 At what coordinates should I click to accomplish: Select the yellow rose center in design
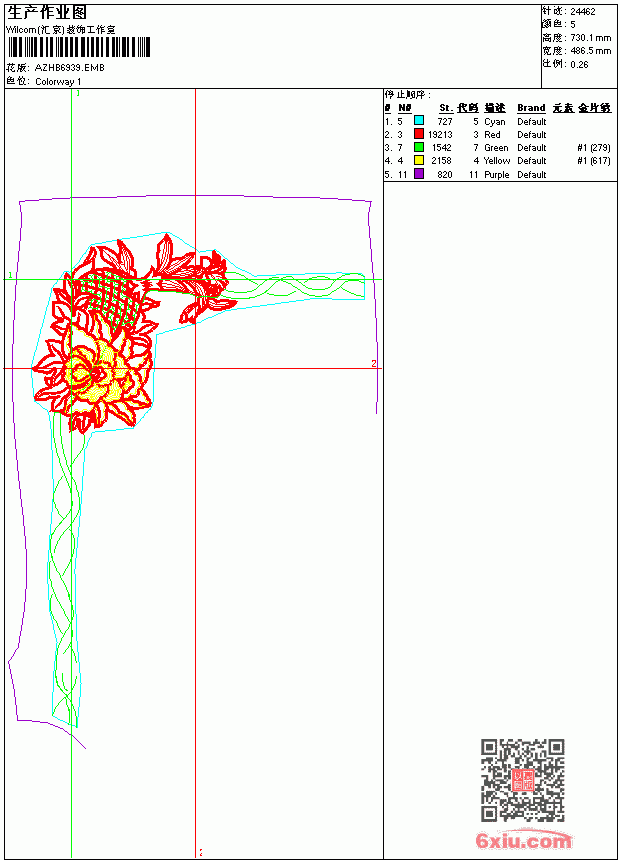click(97, 375)
